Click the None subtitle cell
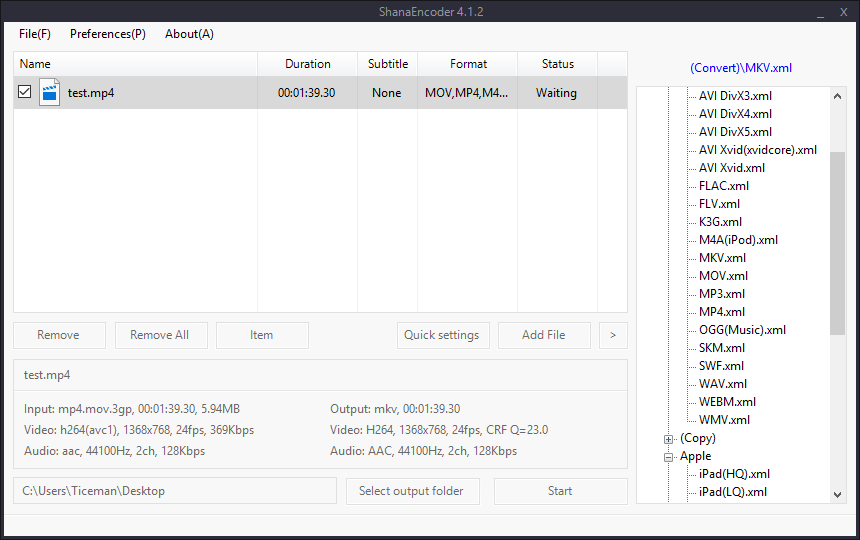The image size is (860, 540). [387, 93]
